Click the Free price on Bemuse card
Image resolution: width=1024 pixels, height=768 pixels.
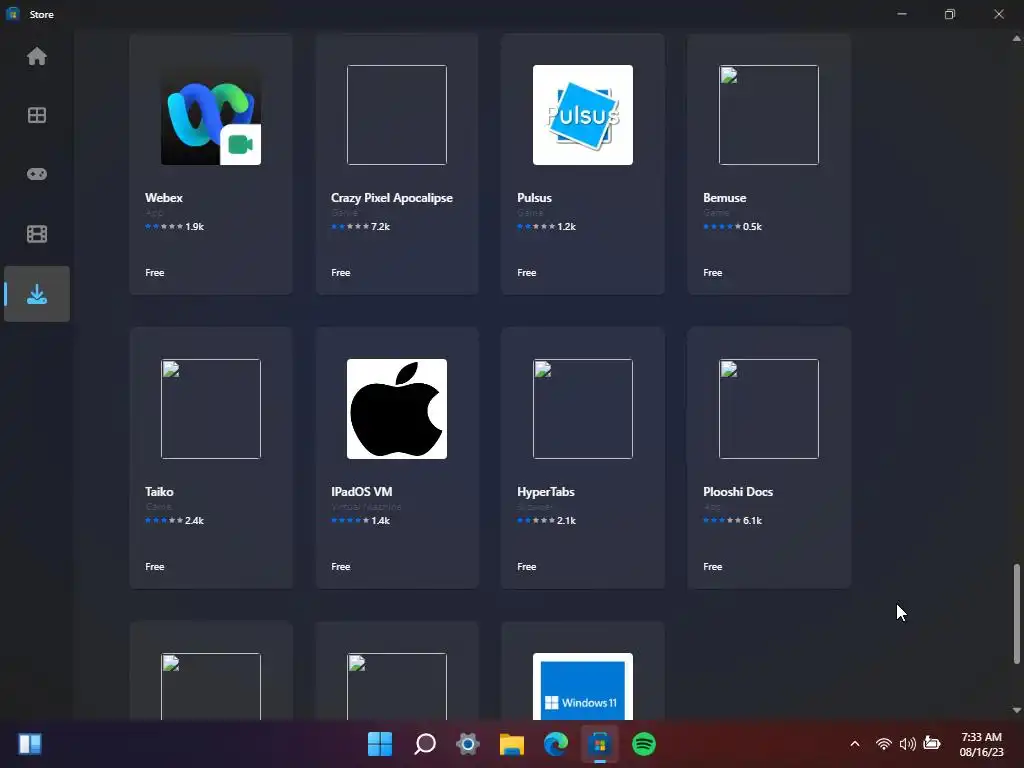[712, 273]
